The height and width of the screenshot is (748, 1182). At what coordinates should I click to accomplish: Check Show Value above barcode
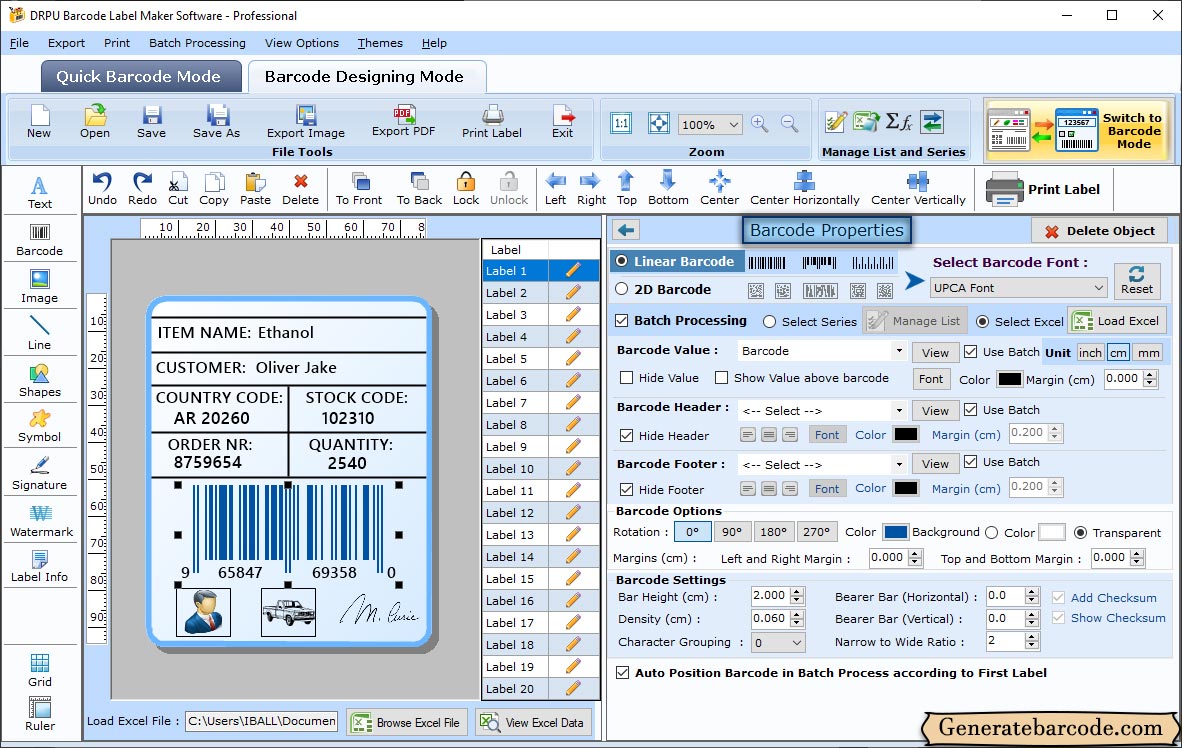tap(721, 378)
